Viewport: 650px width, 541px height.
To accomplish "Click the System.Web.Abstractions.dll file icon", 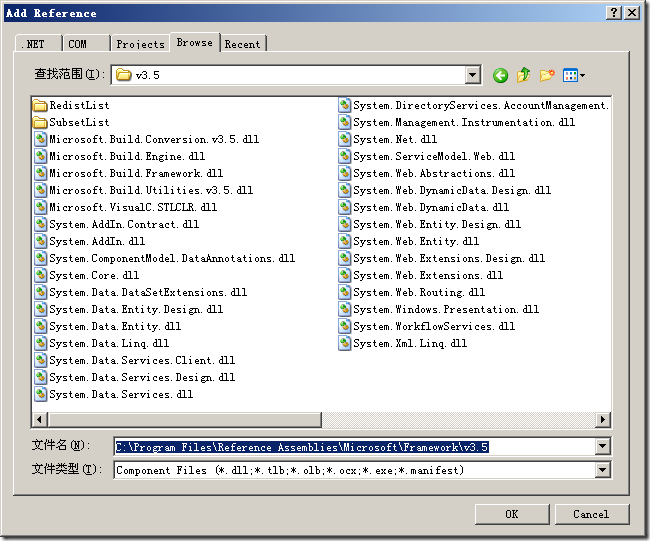I will (344, 173).
